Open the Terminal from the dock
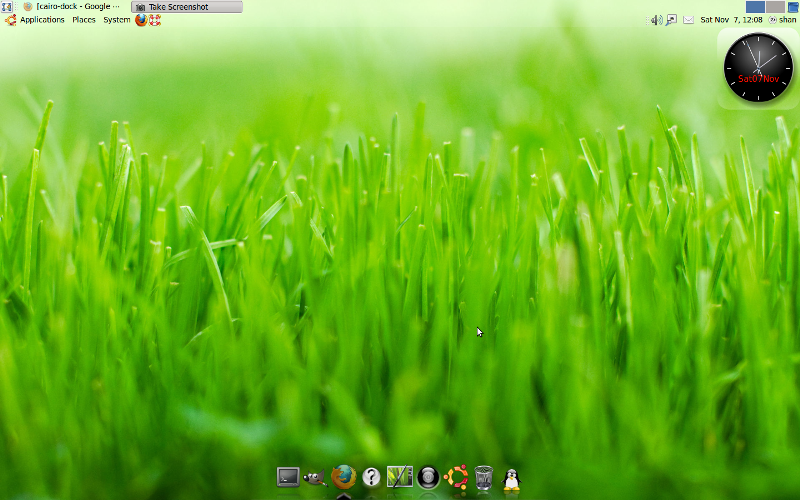Viewport: 800px width, 500px height. pyautogui.click(x=288, y=478)
